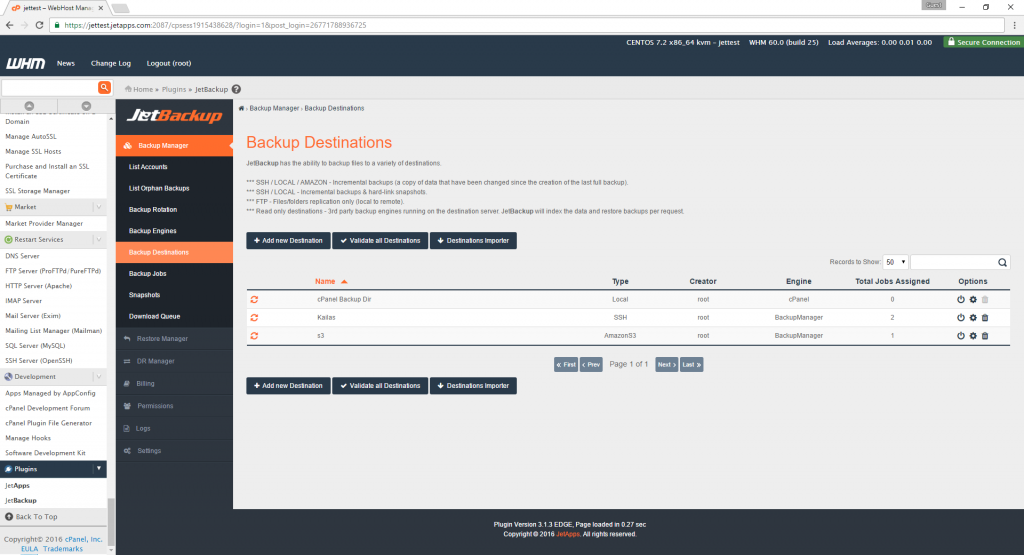Open Manage AutoSSL sidebar link
Screen dimensions: 1024x555
click(31, 136)
